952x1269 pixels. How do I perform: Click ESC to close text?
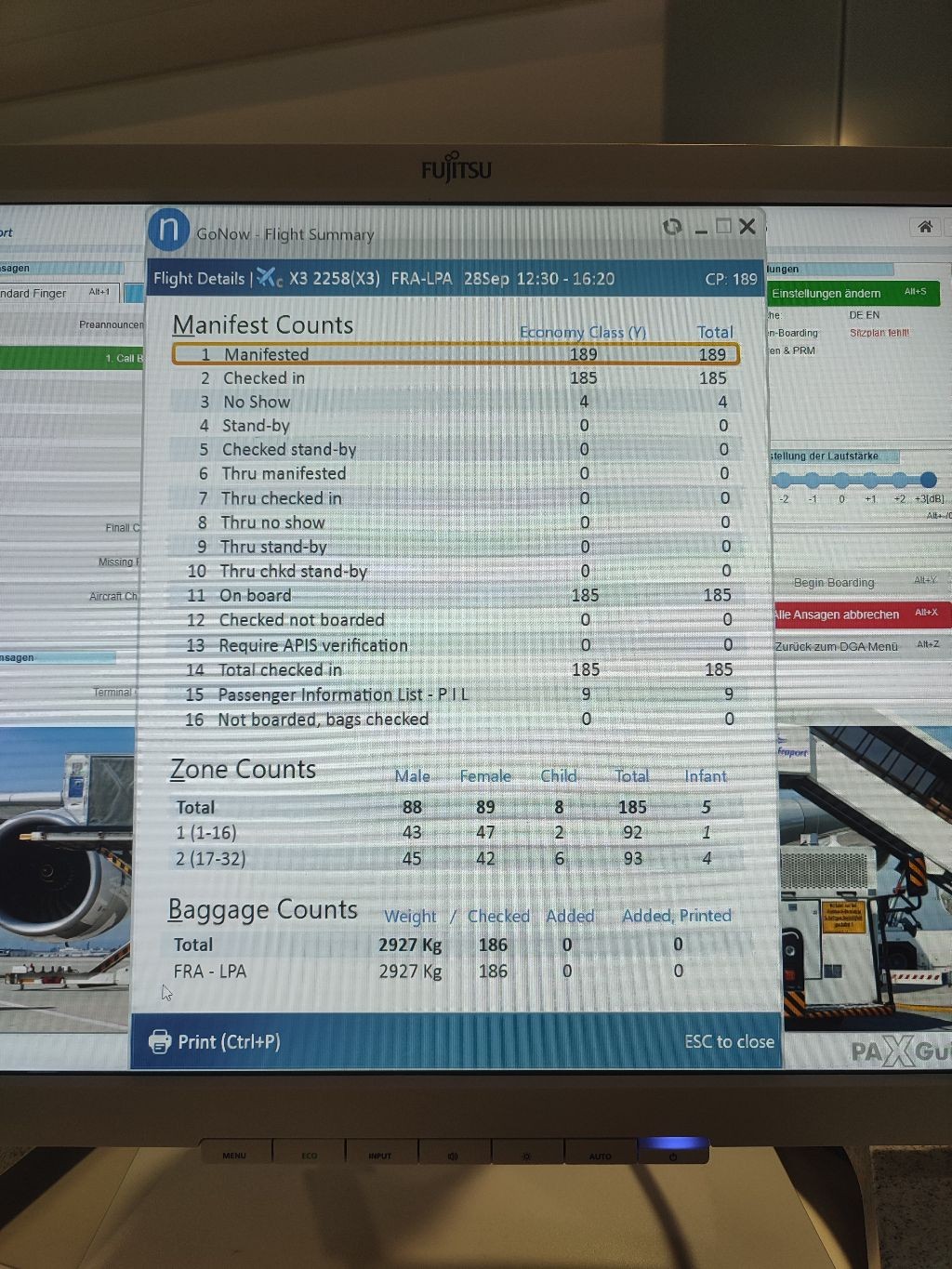[x=729, y=1041]
